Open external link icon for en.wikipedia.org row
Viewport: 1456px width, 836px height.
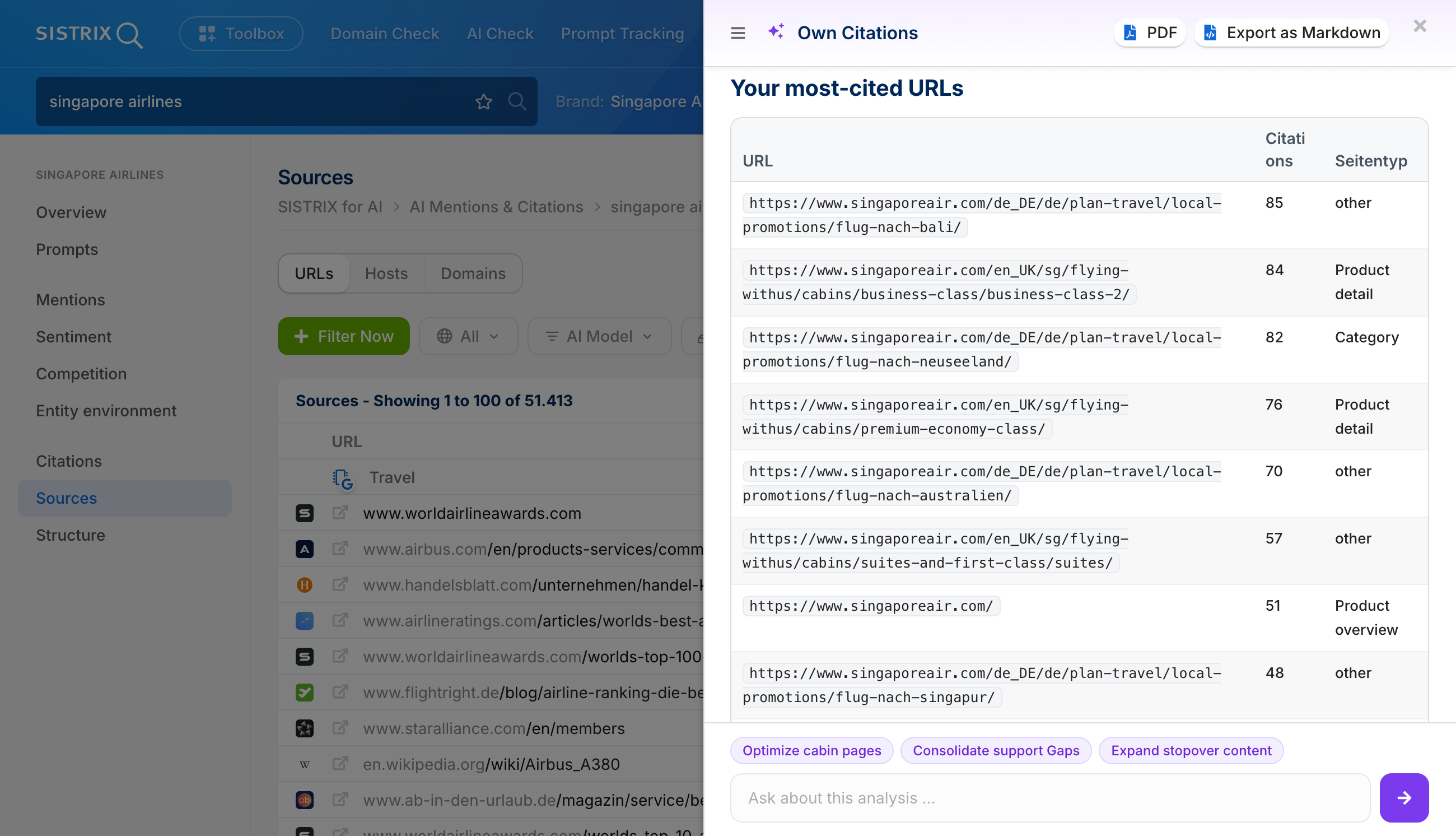click(340, 764)
